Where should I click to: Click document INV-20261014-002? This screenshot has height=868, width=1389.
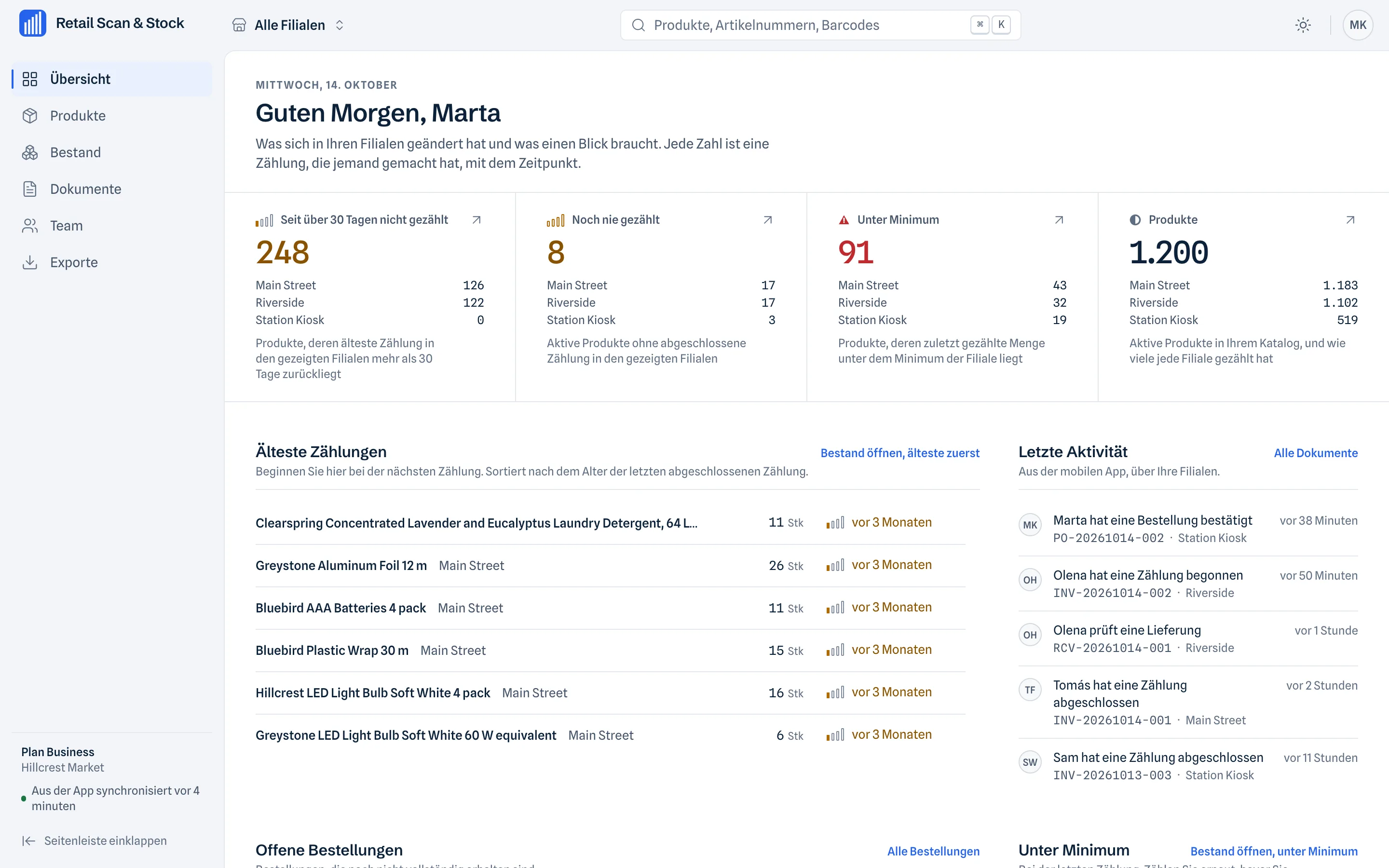1112,594
